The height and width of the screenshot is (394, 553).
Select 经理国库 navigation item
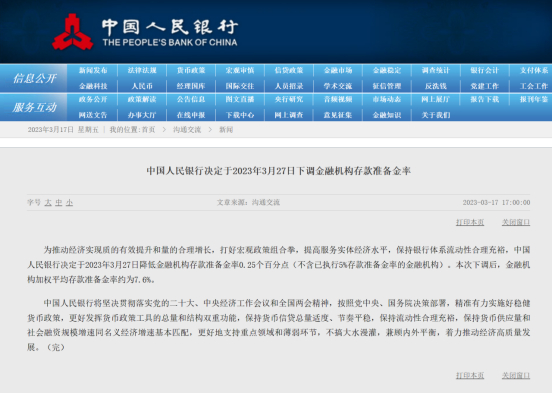tap(191, 86)
